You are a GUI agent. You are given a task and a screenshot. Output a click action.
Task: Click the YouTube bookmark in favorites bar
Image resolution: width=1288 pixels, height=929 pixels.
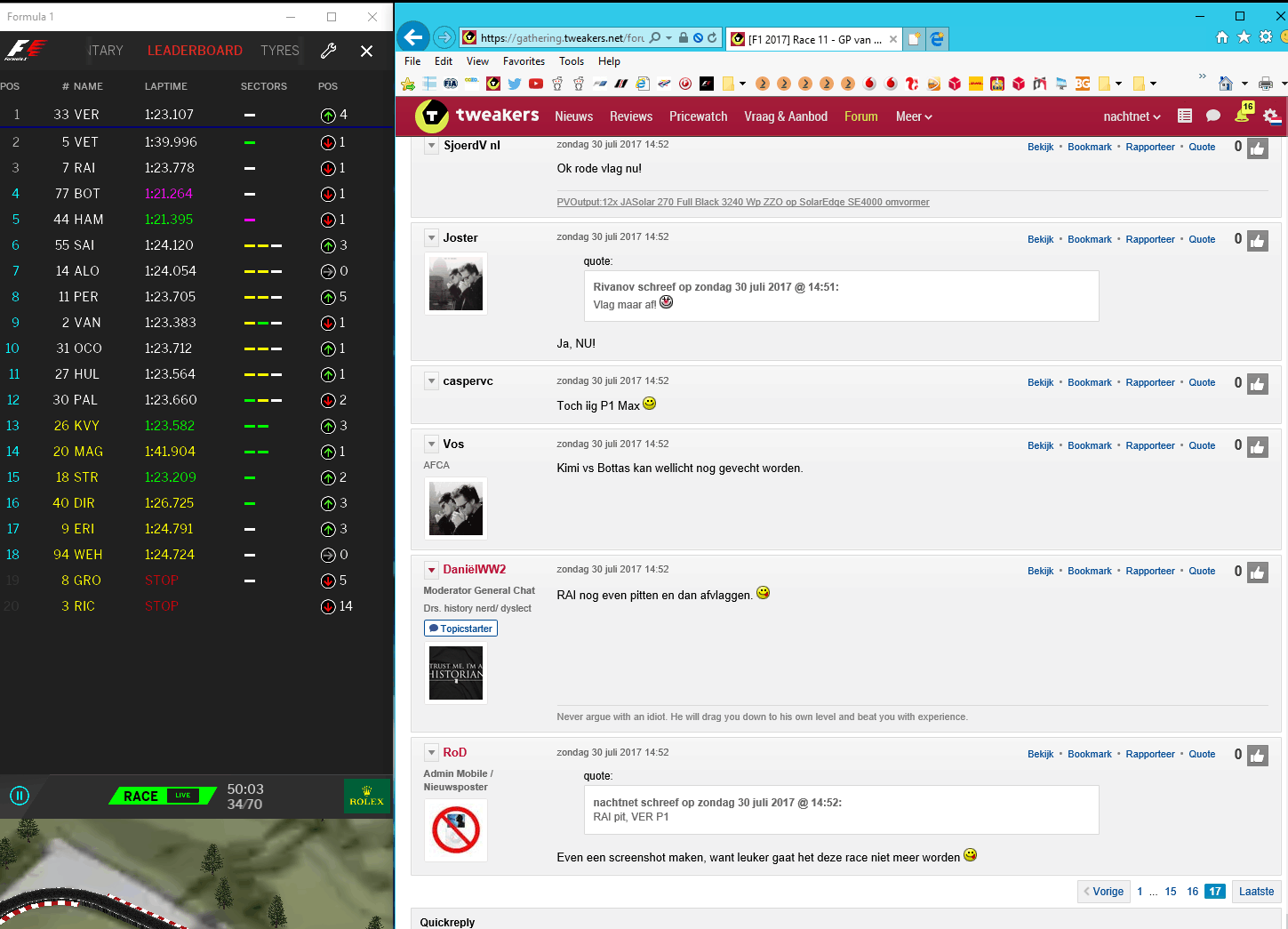(536, 84)
